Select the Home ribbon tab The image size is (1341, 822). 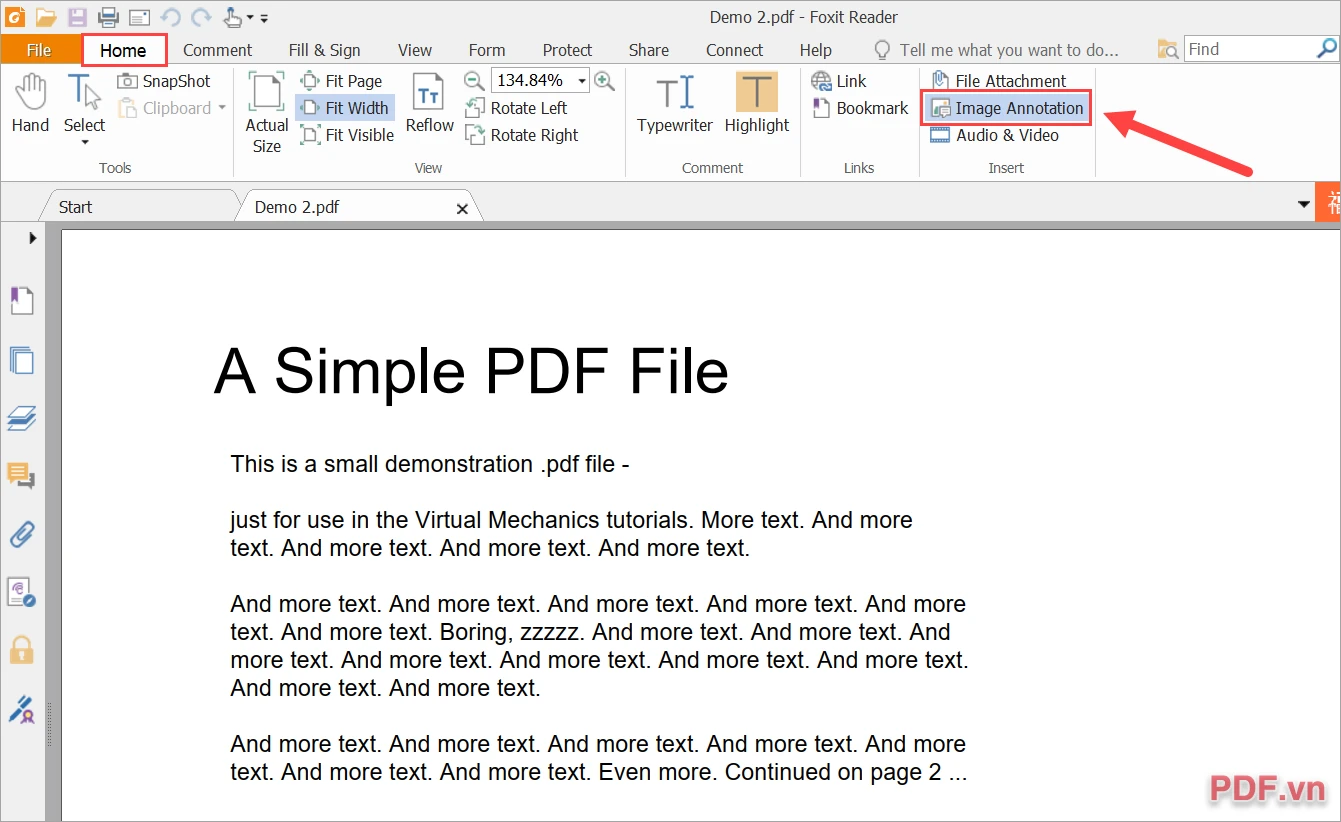coord(123,50)
